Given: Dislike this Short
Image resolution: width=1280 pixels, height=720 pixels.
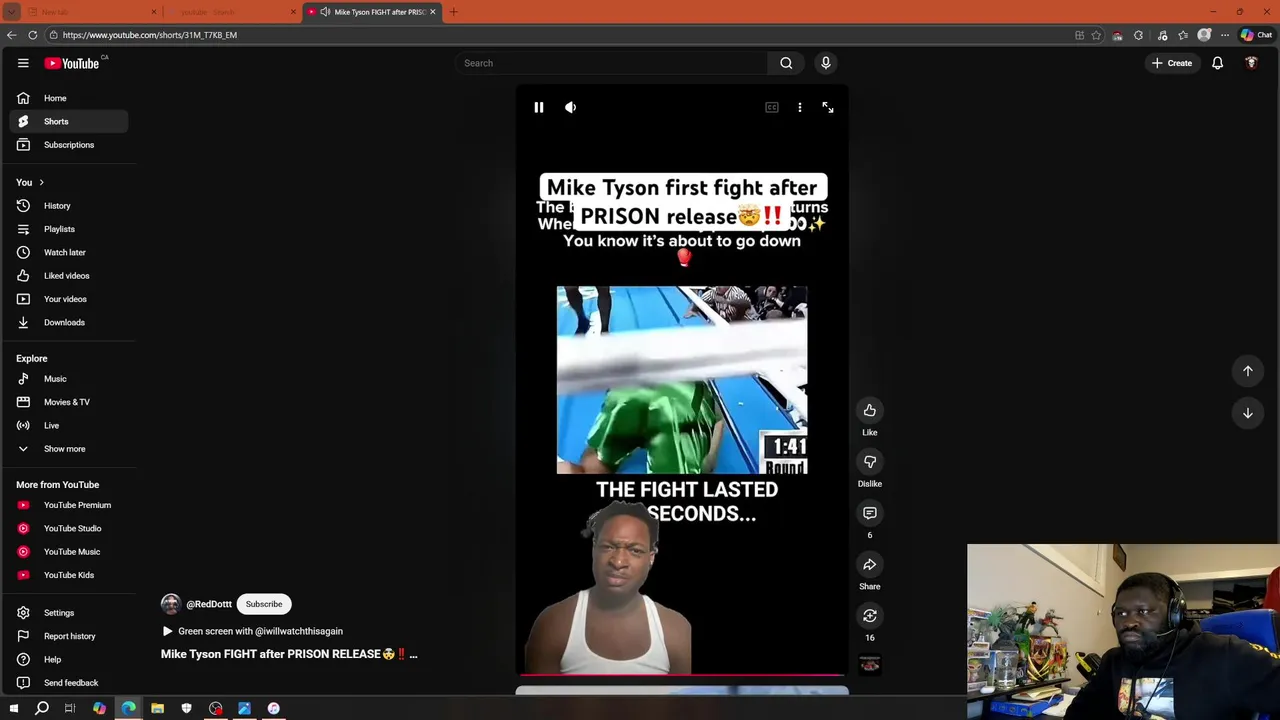Looking at the screenshot, I should 870,462.
